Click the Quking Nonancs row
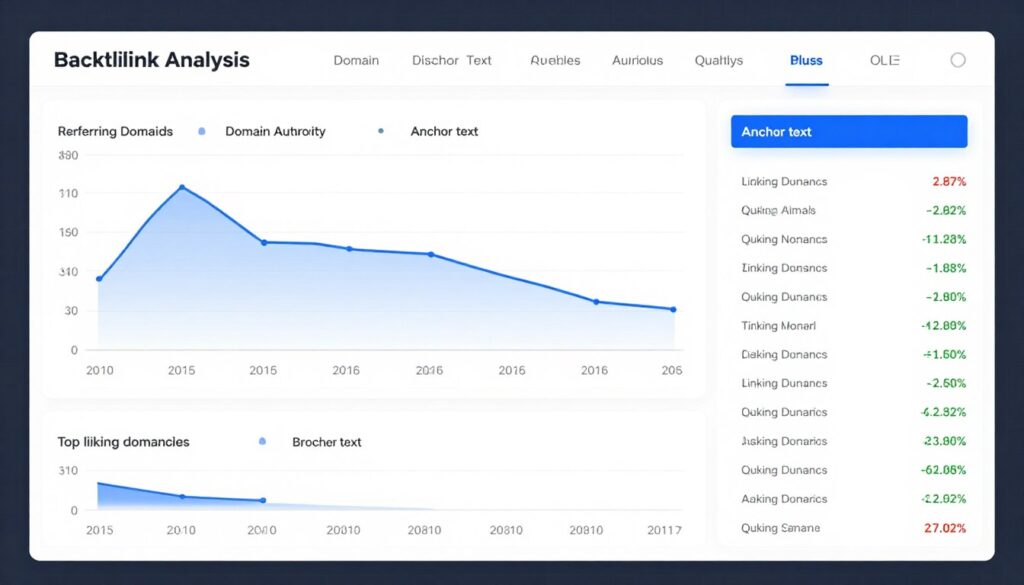Screen dimensions: 1024x585 [x=853, y=239]
